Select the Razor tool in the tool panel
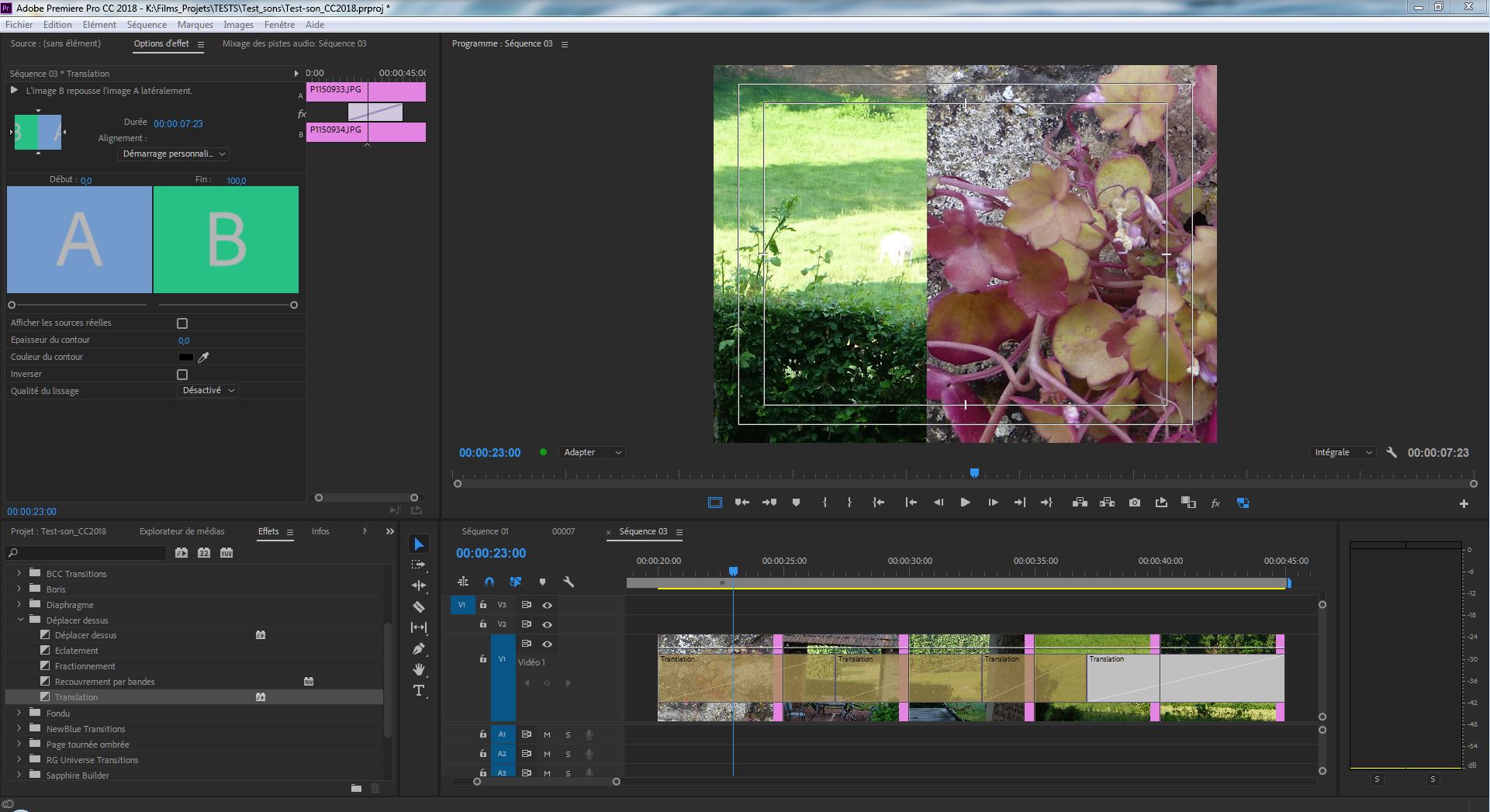 (419, 606)
